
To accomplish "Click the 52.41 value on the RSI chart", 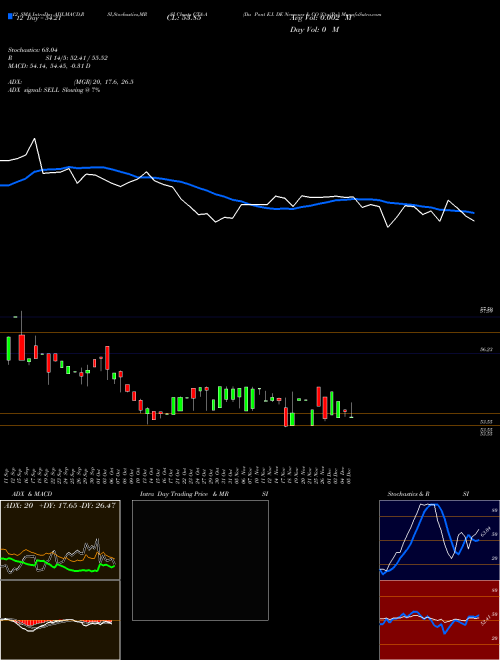I will (x=486, y=619).
